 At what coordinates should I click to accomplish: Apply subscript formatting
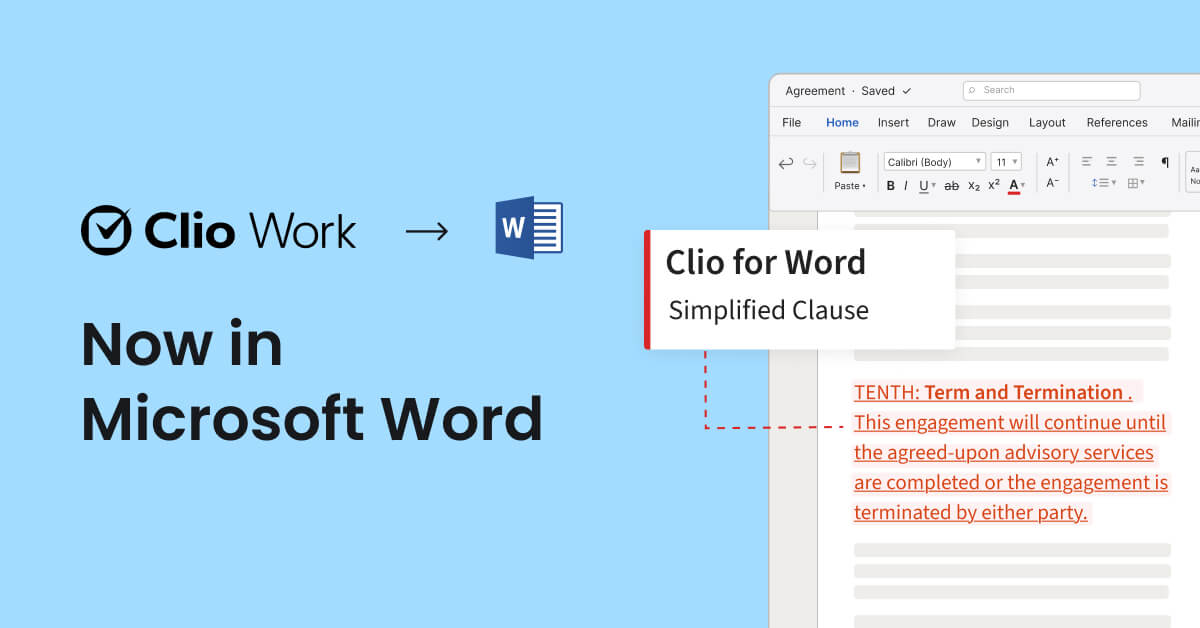click(974, 185)
